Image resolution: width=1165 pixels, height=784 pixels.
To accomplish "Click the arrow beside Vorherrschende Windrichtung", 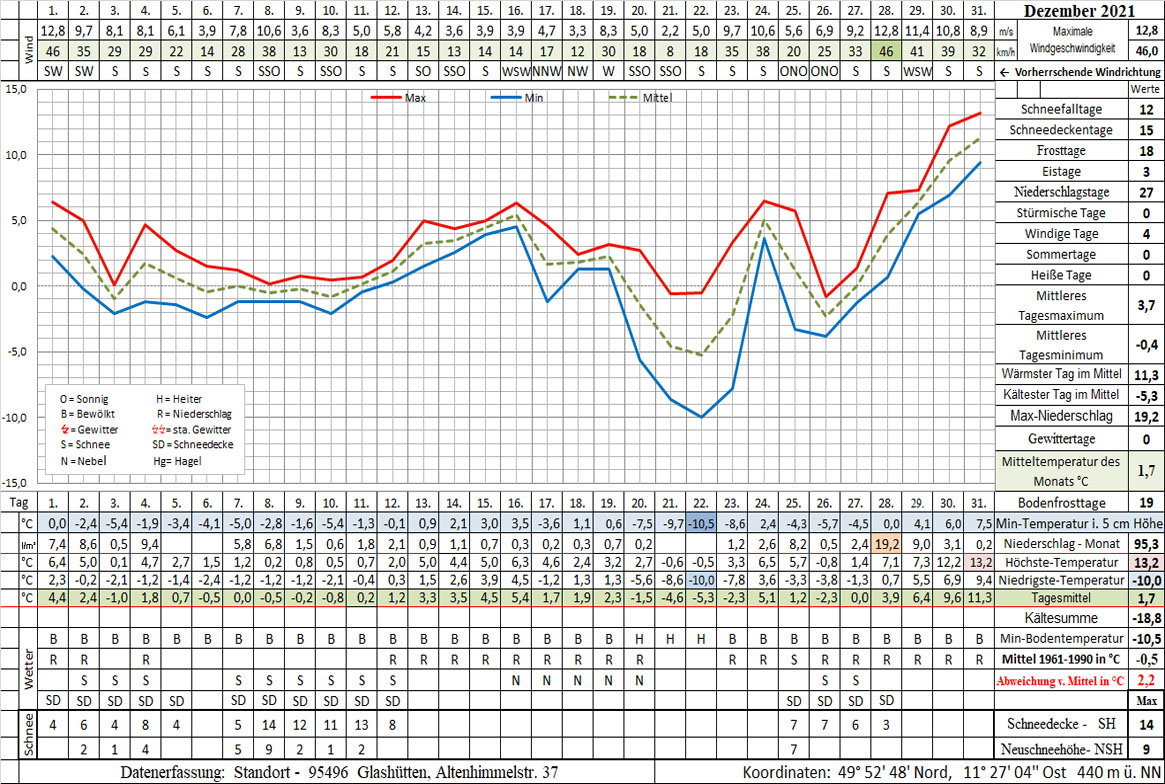I will tap(1006, 74).
